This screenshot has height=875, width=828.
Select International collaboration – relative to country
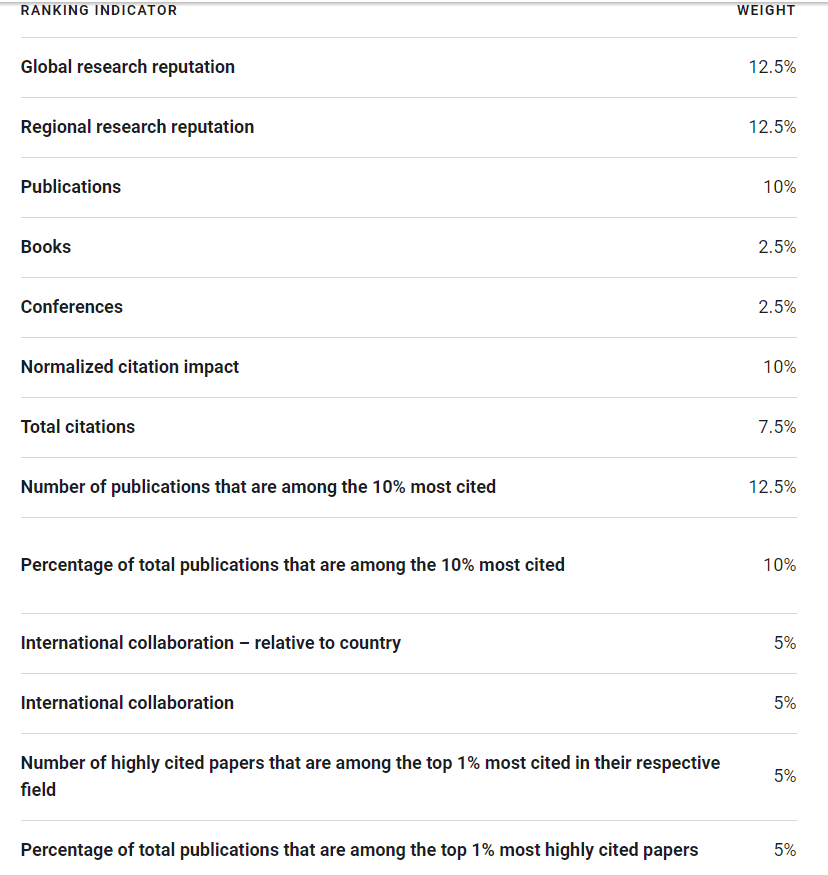[x=210, y=643]
